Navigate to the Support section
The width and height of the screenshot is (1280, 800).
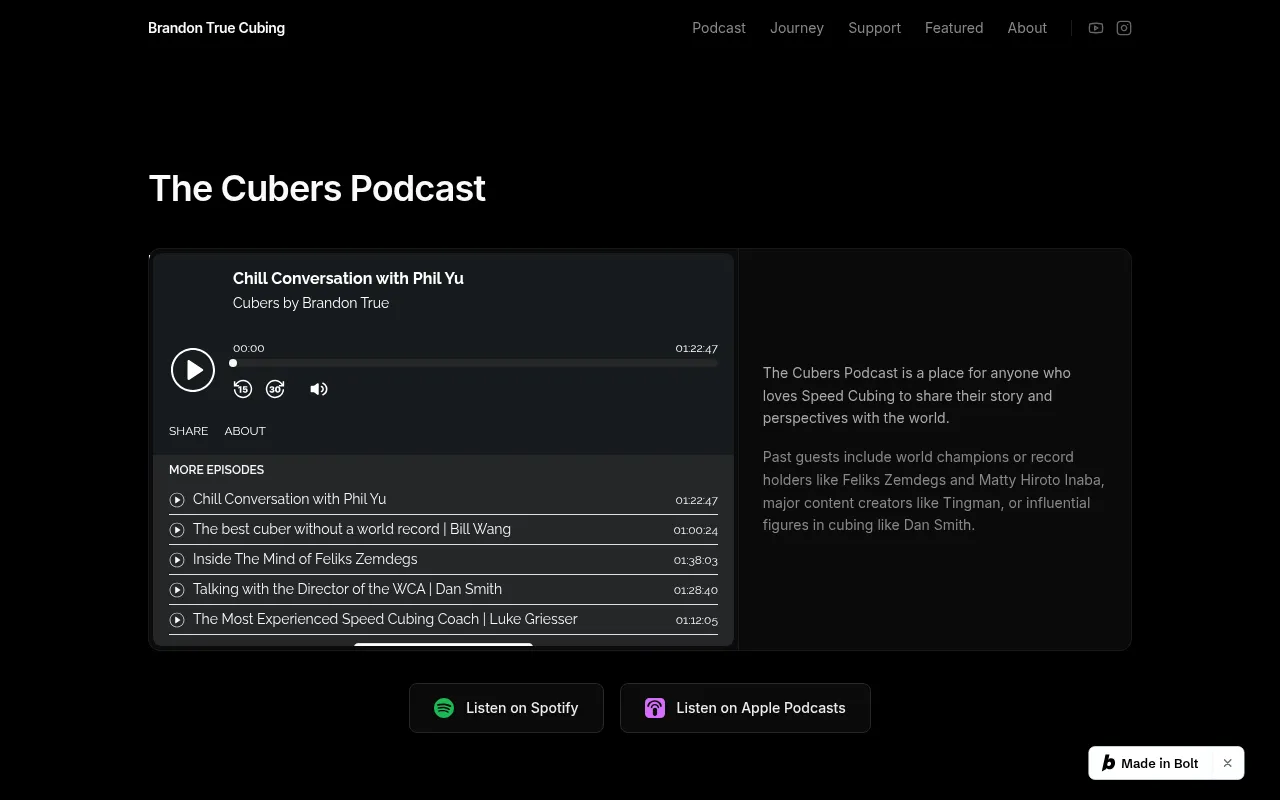click(x=874, y=28)
